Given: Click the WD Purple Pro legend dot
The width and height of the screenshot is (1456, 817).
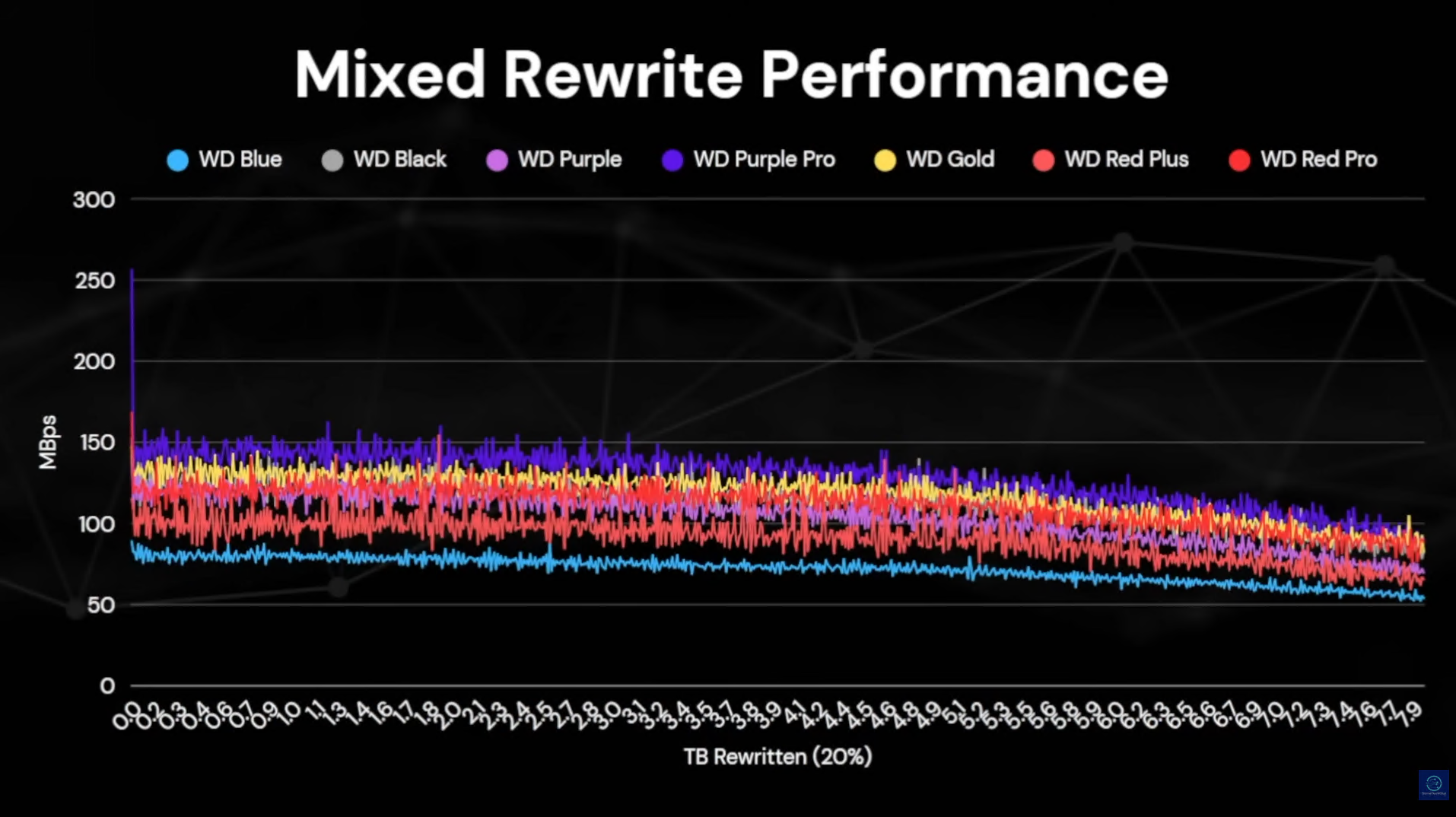Looking at the screenshot, I should (x=672, y=160).
